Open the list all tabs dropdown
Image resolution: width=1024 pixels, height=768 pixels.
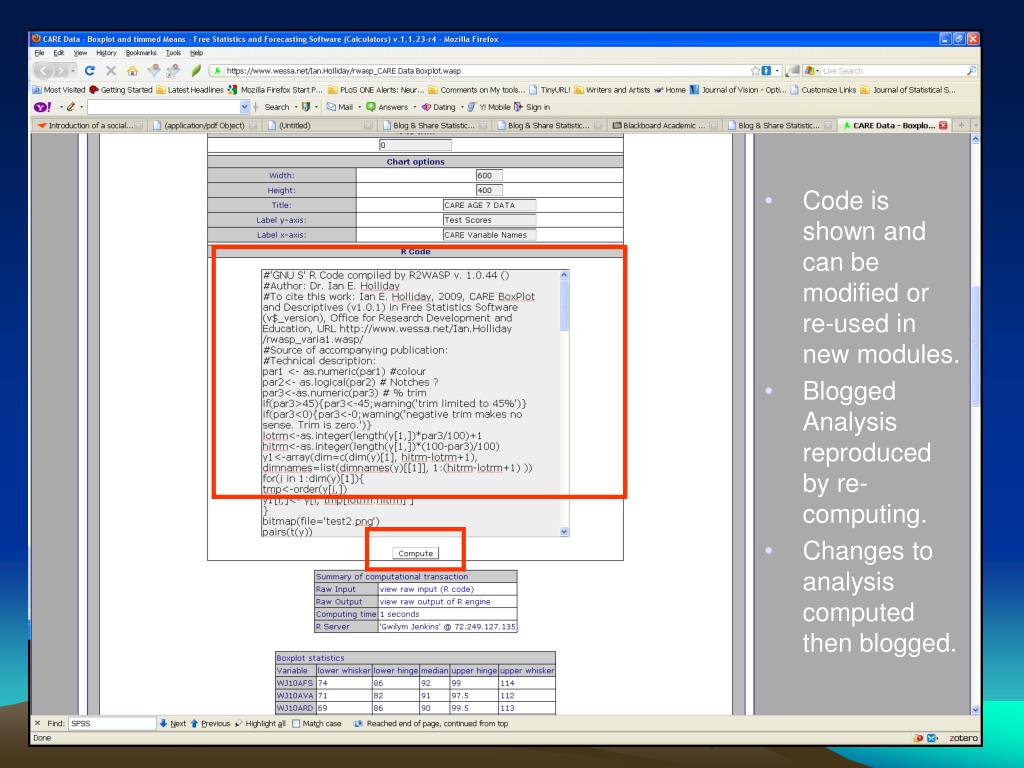pos(976,125)
